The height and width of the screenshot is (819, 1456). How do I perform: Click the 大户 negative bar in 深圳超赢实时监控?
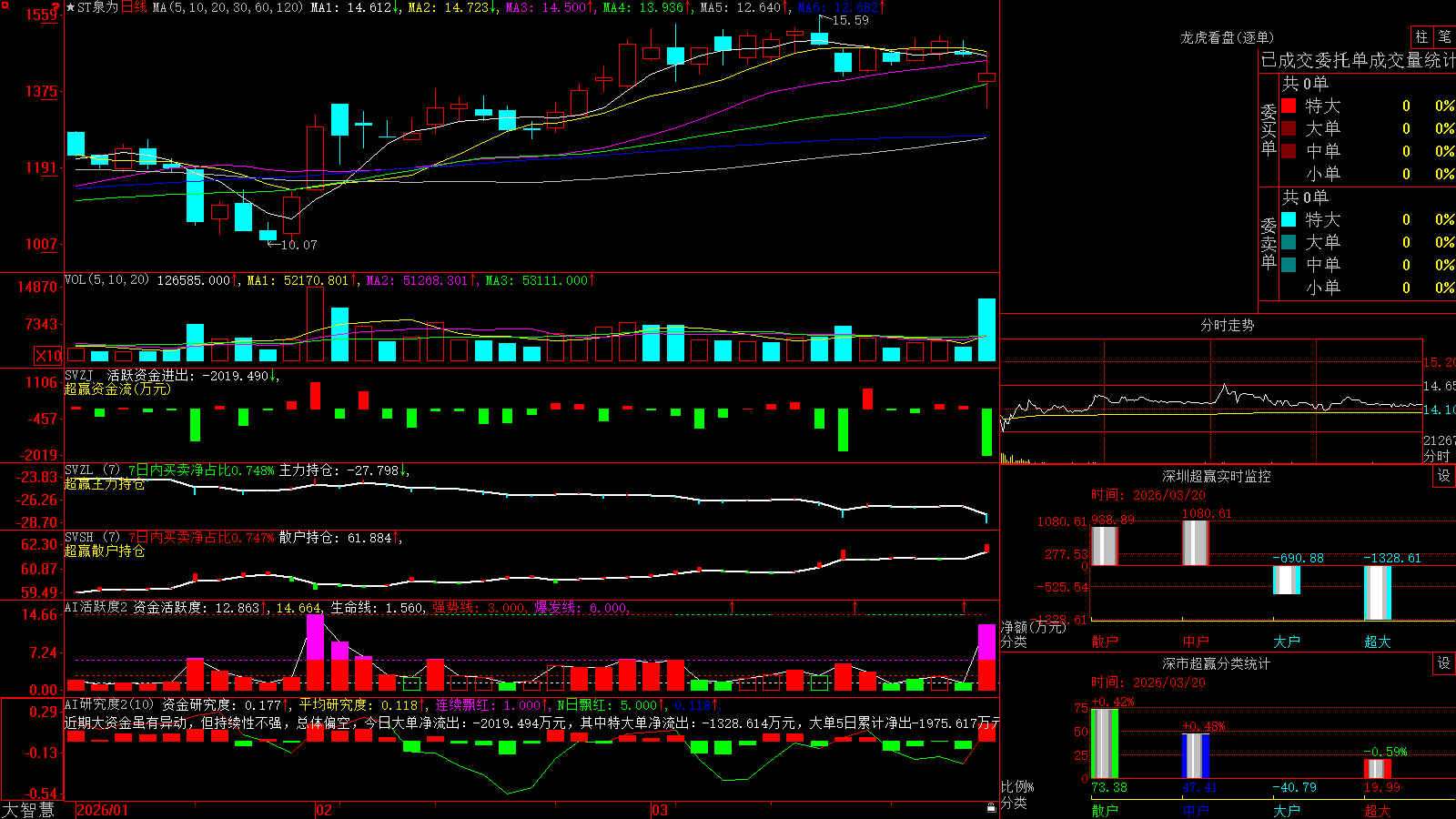1287,580
